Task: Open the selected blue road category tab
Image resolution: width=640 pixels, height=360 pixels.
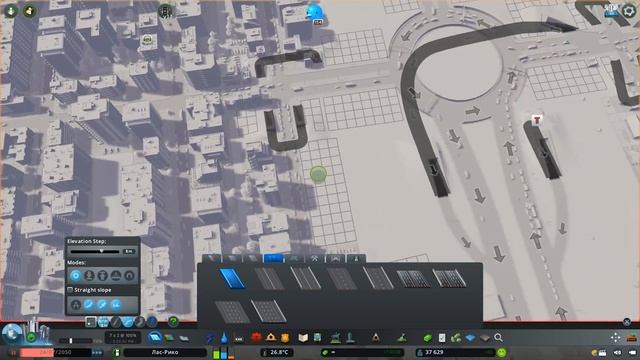Action: (x=273, y=258)
